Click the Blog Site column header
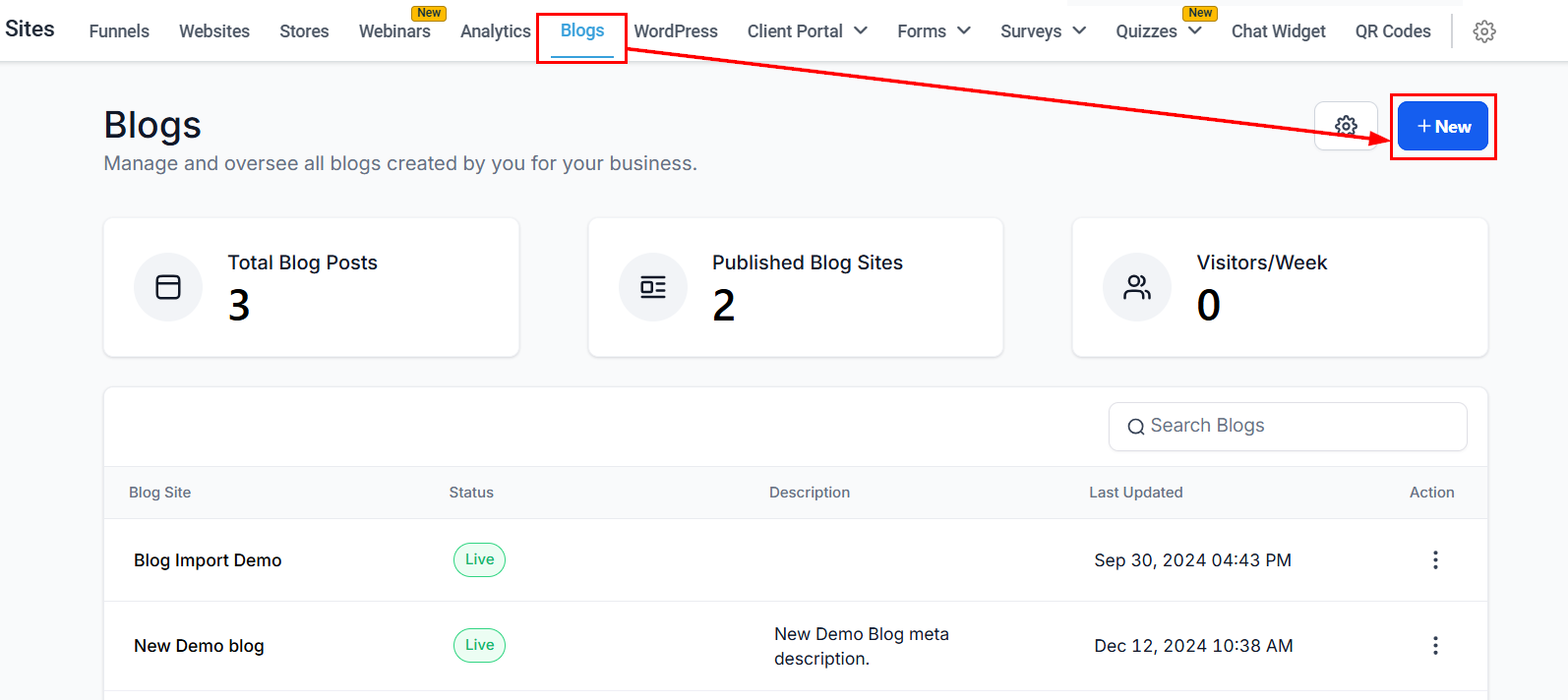This screenshot has height=700, width=1568. (x=160, y=493)
